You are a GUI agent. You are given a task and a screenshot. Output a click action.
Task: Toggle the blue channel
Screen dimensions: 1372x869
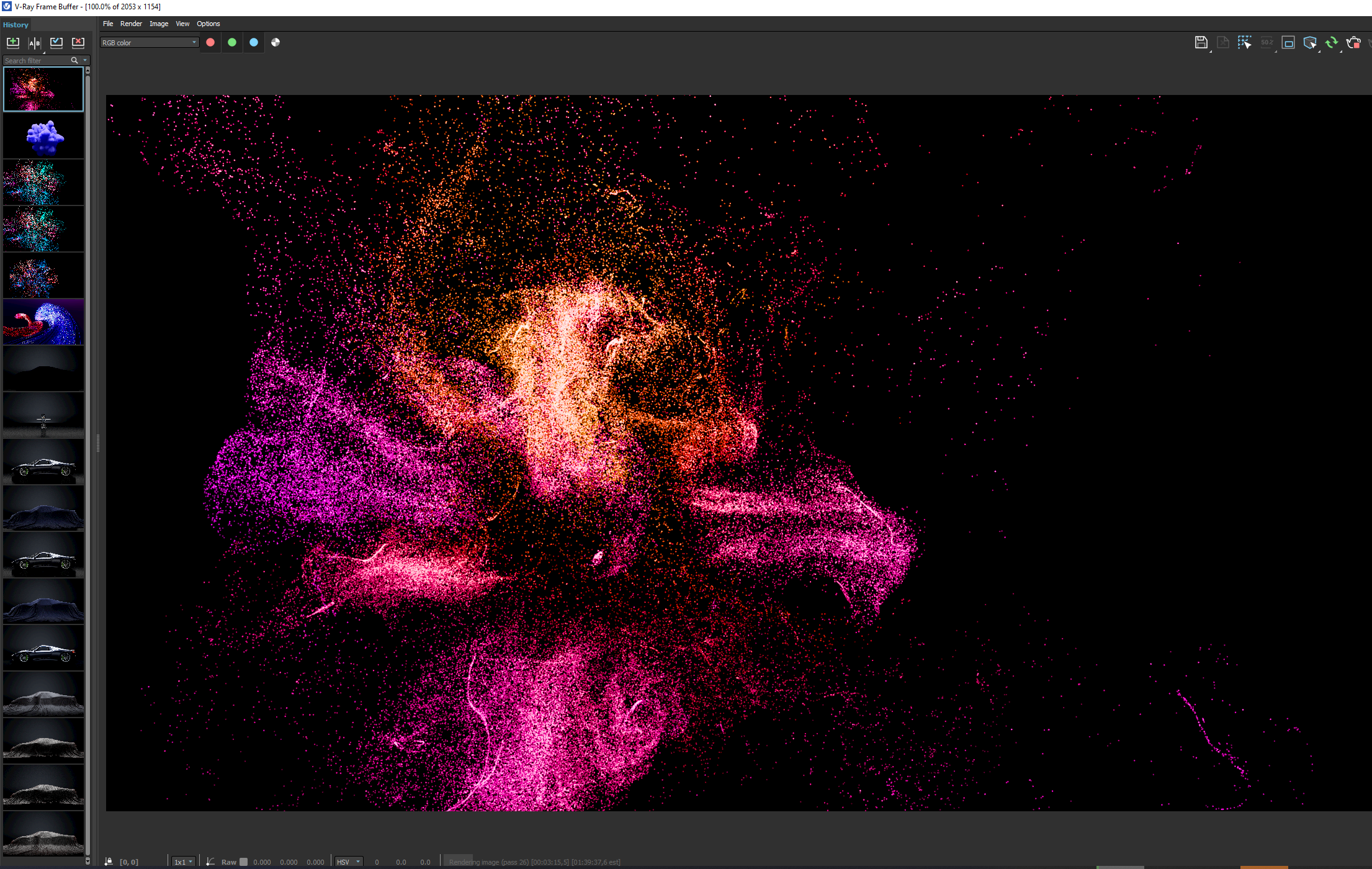tap(254, 42)
